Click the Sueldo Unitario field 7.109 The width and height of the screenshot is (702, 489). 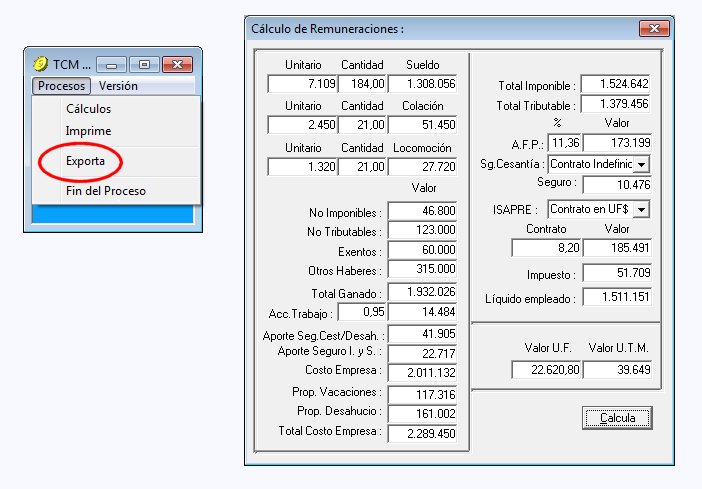(302, 84)
